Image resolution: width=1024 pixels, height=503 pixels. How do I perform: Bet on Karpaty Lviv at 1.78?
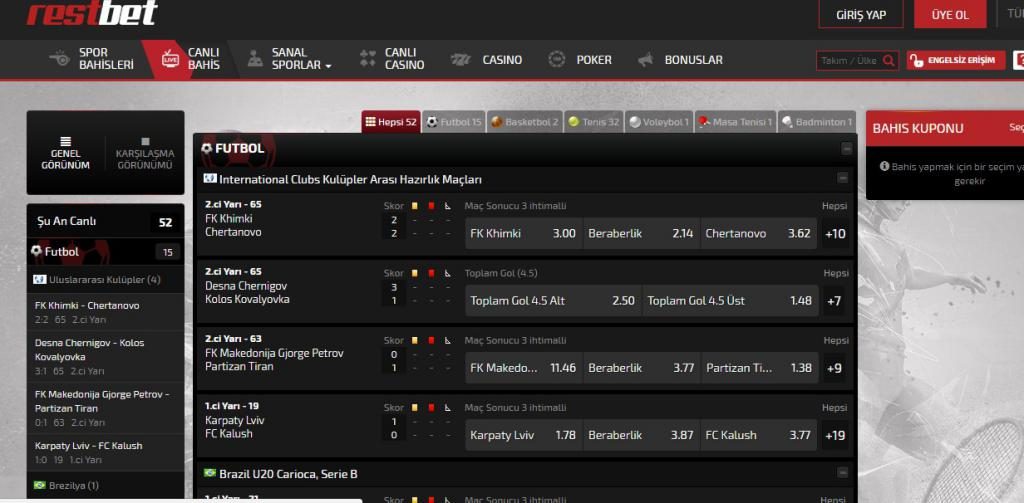523,435
